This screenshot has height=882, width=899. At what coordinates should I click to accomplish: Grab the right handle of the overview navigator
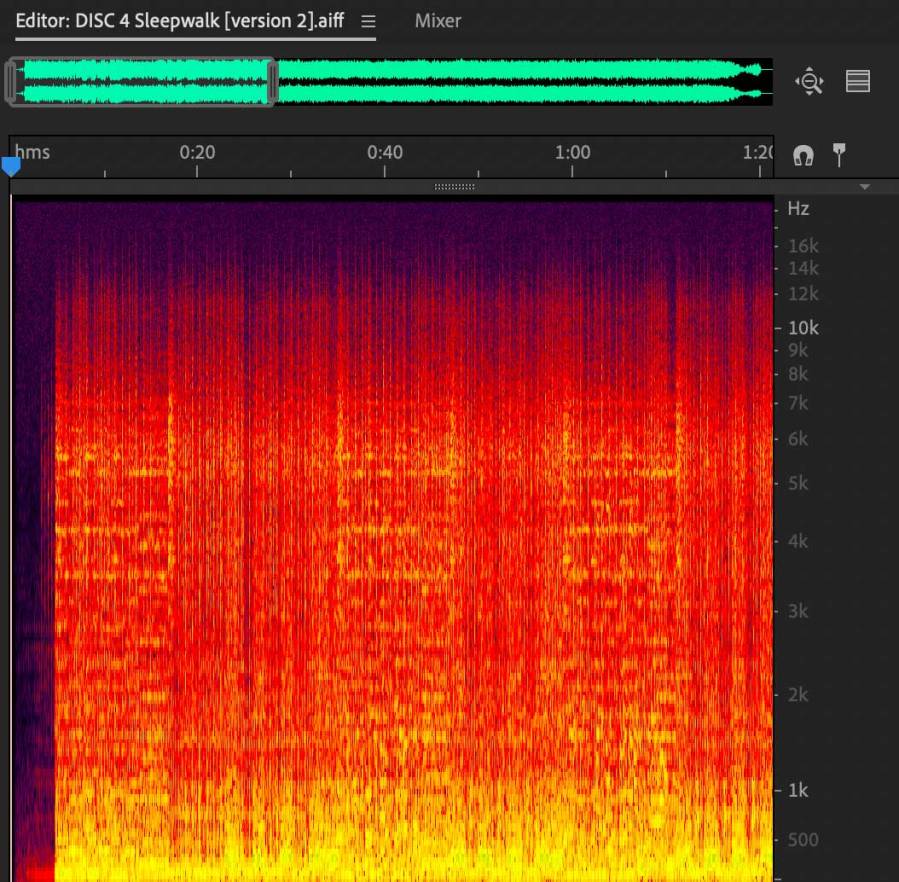pos(272,82)
